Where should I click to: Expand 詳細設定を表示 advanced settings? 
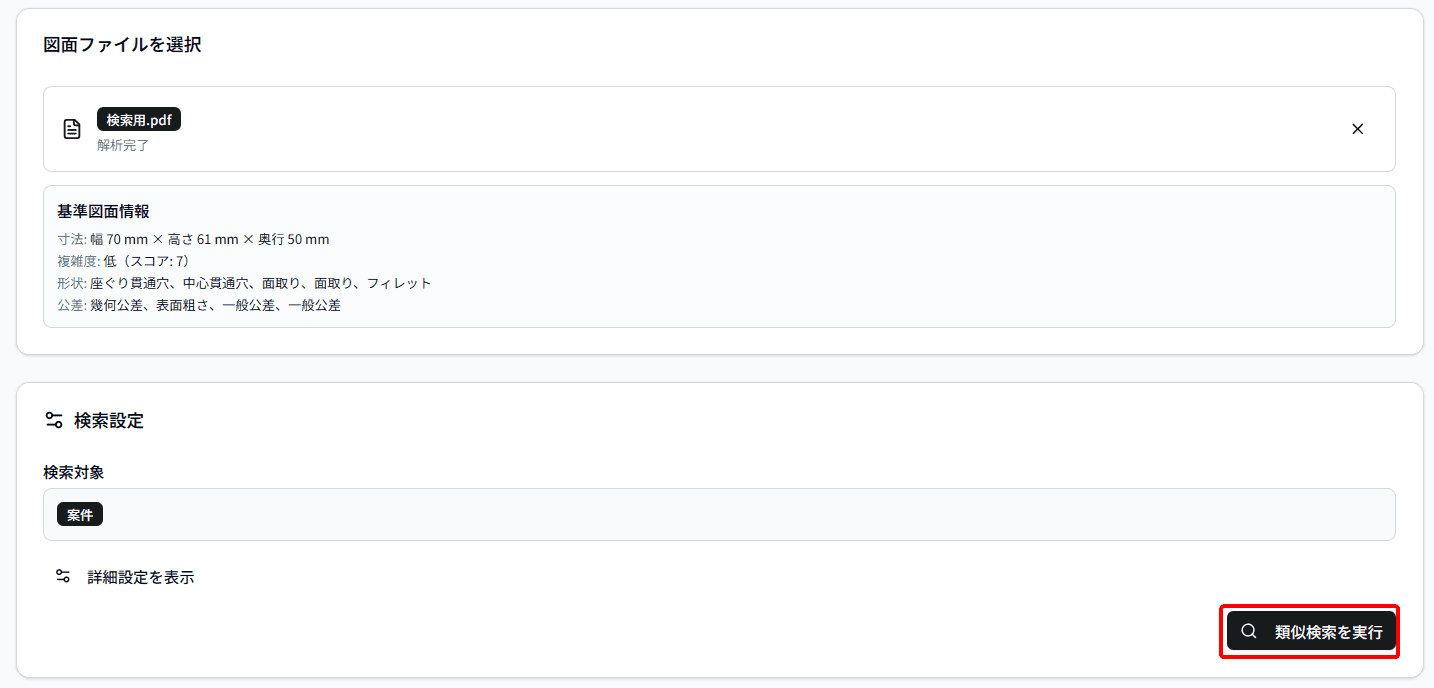coord(141,577)
